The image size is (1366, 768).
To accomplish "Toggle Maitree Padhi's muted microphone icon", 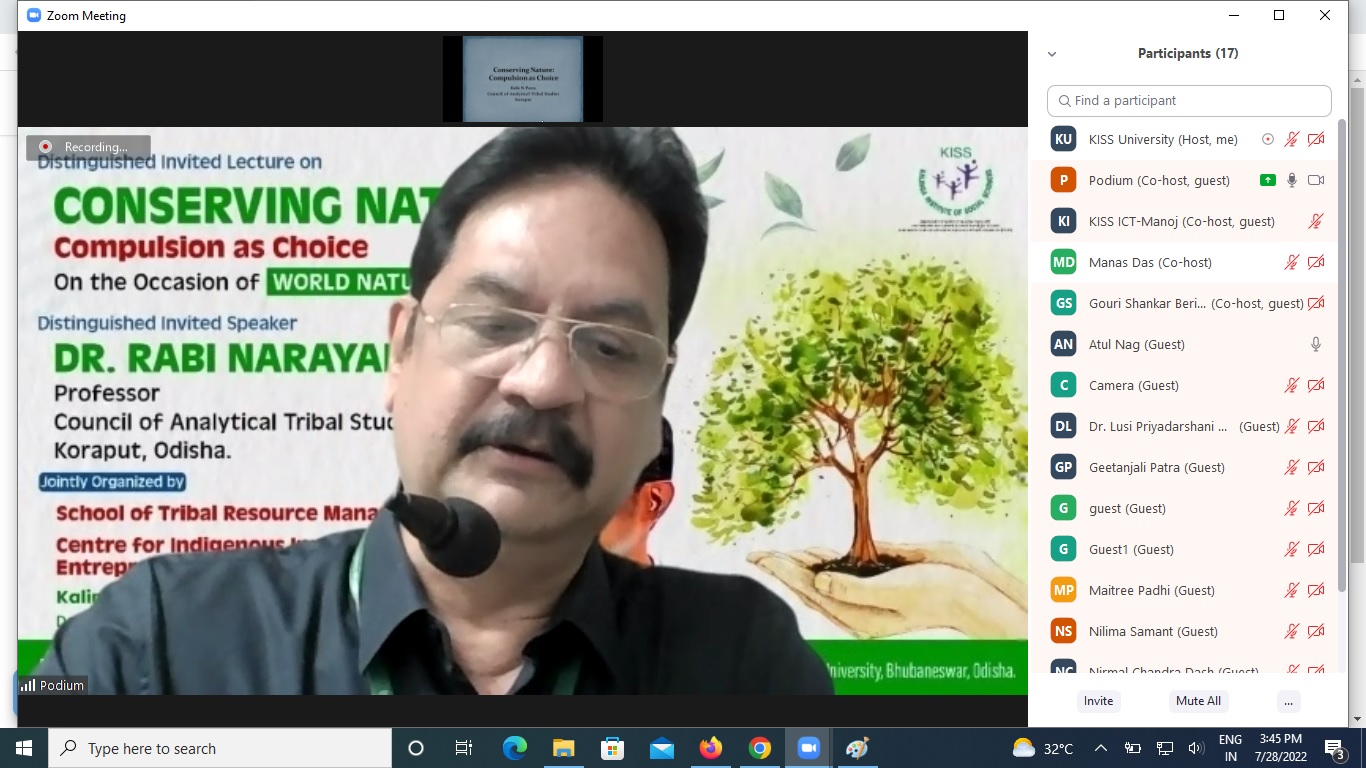I will pos(1292,590).
